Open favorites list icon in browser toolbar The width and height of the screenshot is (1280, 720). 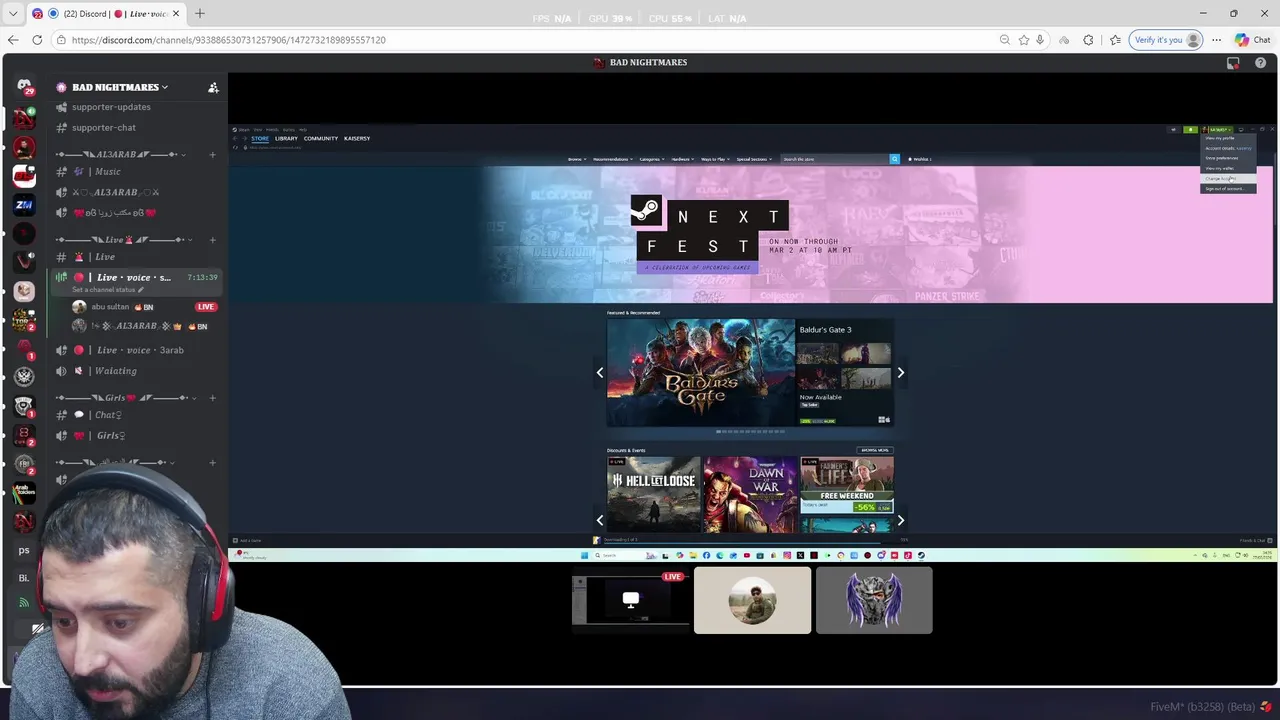(x=1115, y=40)
